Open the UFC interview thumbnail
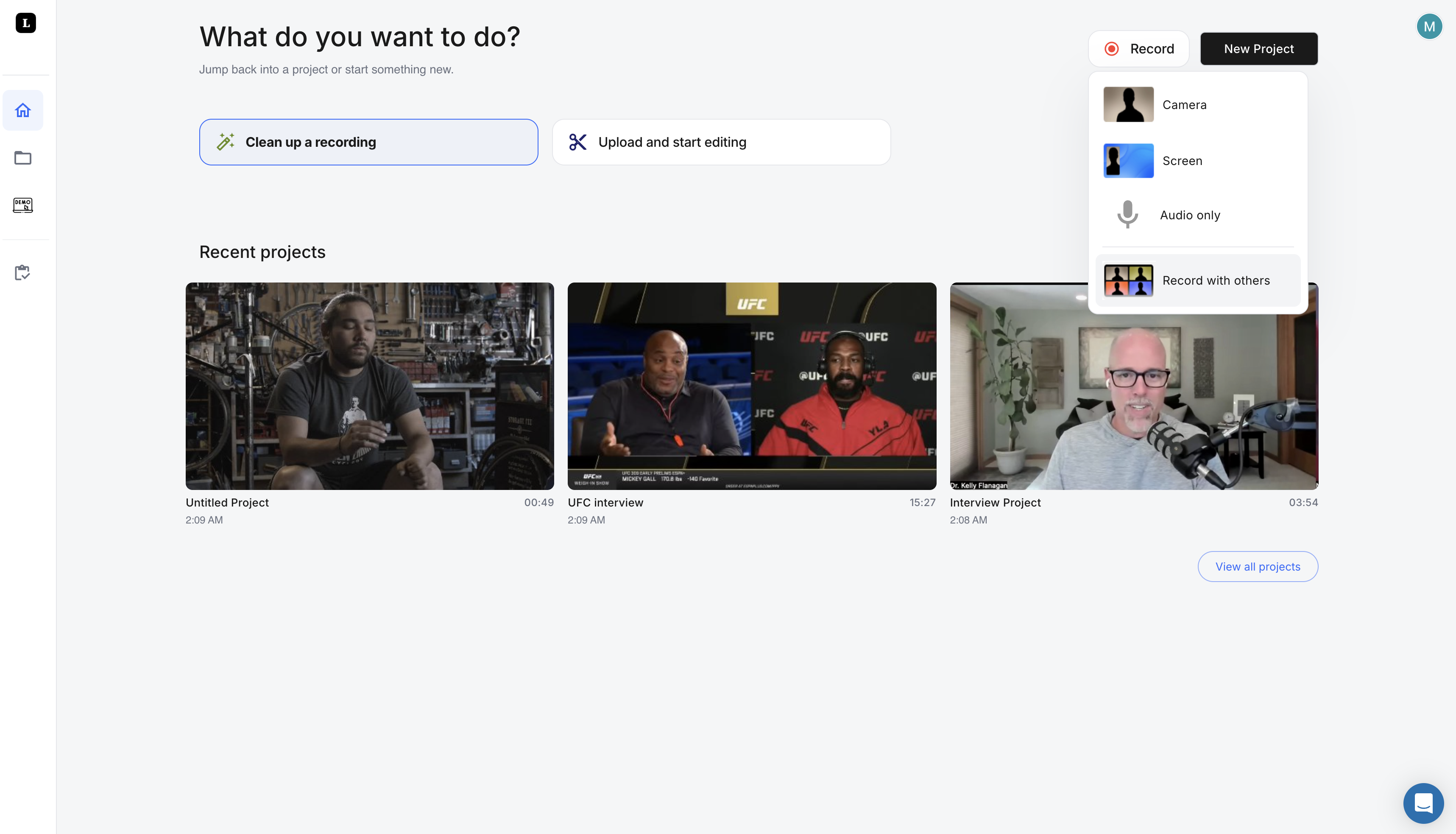Image resolution: width=1456 pixels, height=834 pixels. (x=751, y=386)
